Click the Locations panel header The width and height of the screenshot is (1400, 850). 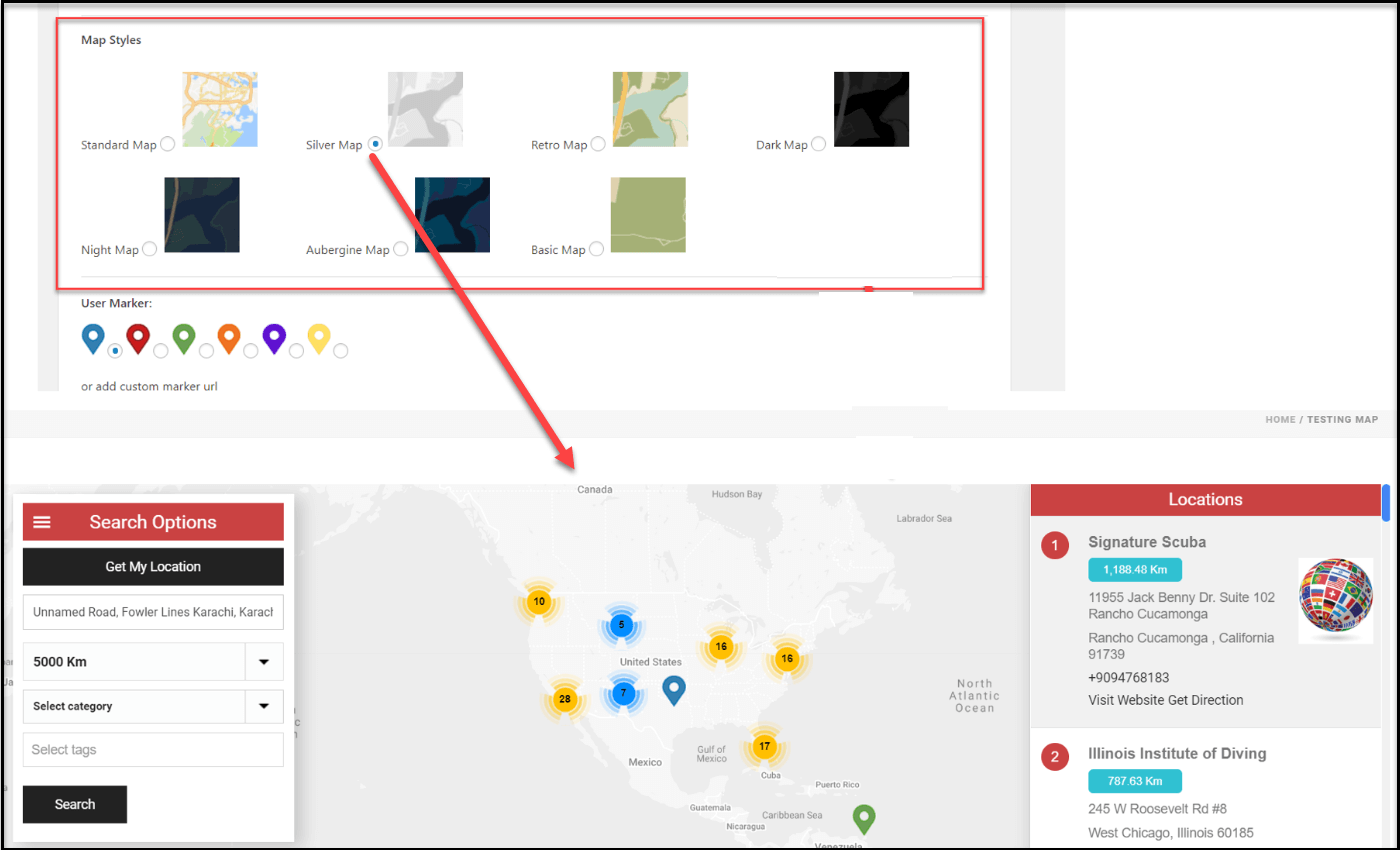(x=1205, y=499)
